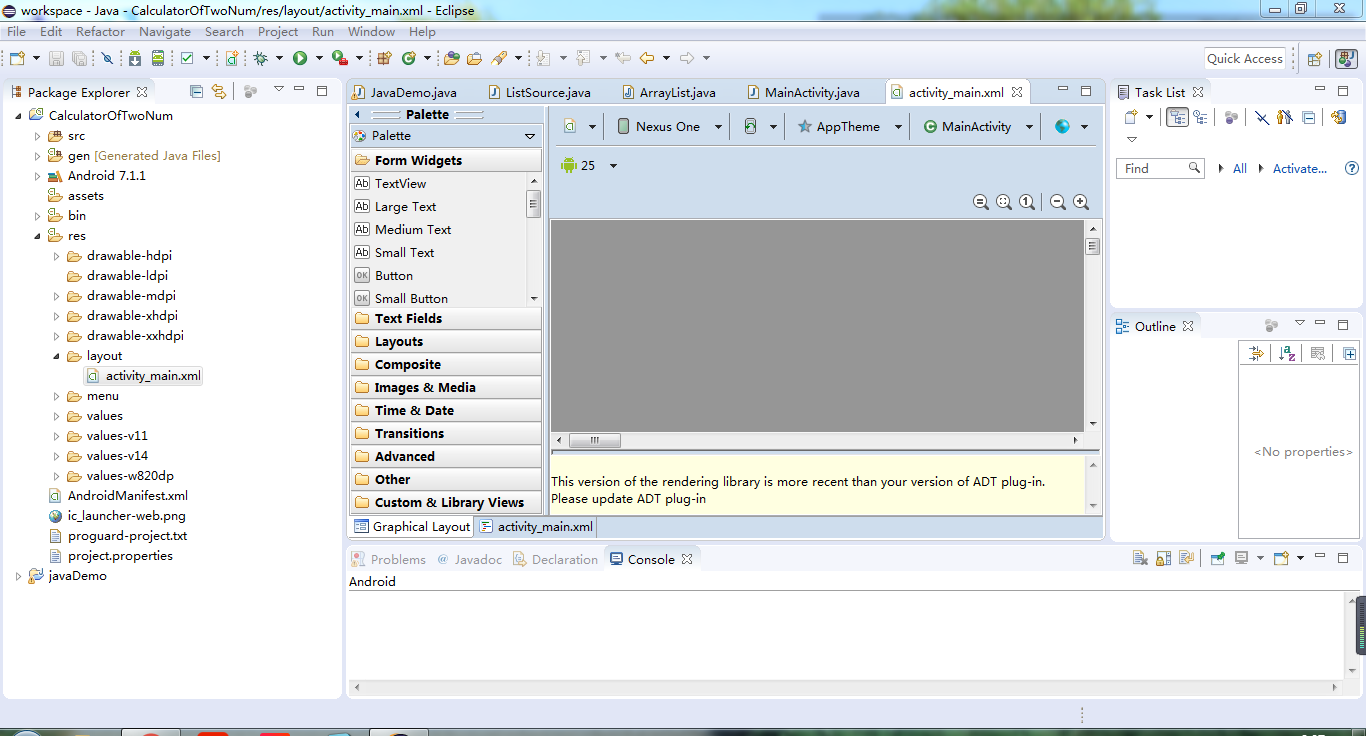Viewport: 1366px width, 736px height.
Task: Click Clear Console icon
Action: [x=1140, y=559]
